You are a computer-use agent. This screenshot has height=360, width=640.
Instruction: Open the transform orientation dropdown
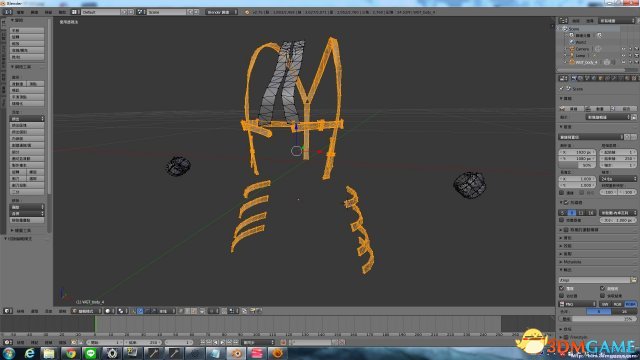[167, 311]
